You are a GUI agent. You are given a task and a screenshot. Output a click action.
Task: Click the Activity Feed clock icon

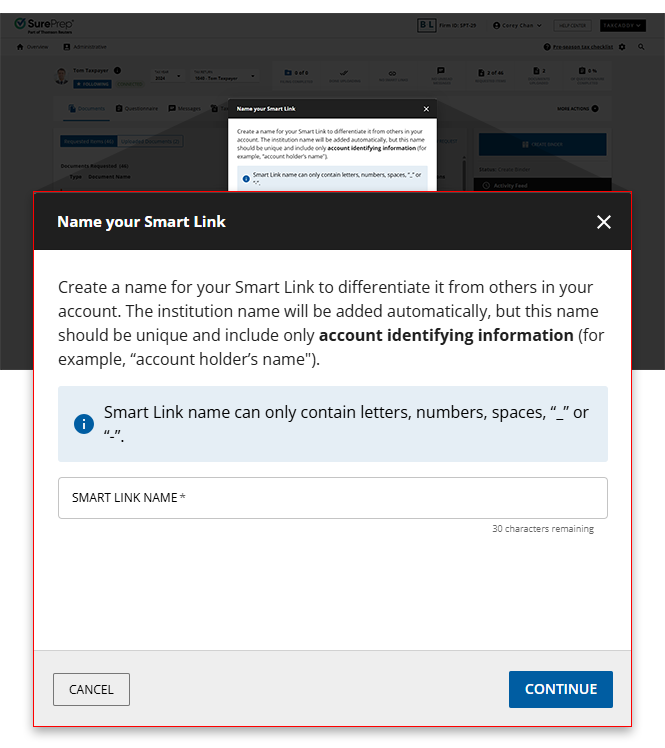(486, 185)
